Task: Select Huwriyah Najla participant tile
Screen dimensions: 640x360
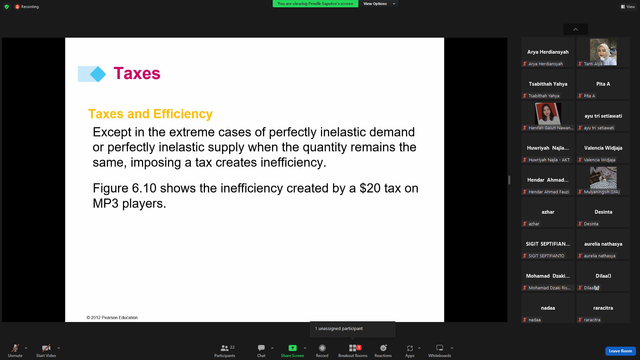Action: [x=548, y=148]
